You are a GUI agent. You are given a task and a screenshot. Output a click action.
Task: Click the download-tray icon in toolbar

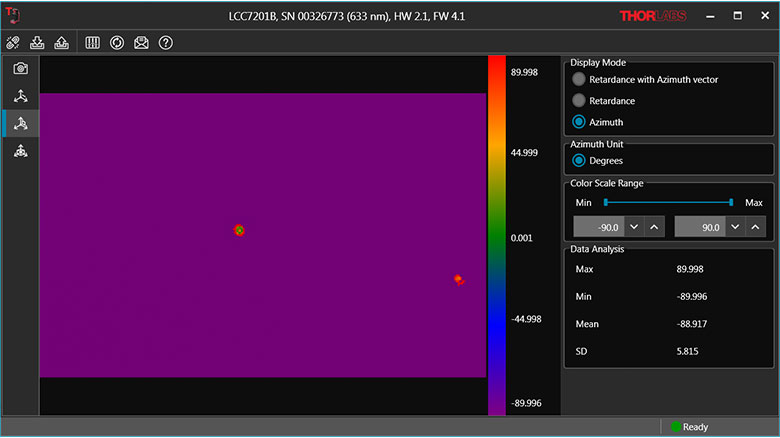click(38, 43)
